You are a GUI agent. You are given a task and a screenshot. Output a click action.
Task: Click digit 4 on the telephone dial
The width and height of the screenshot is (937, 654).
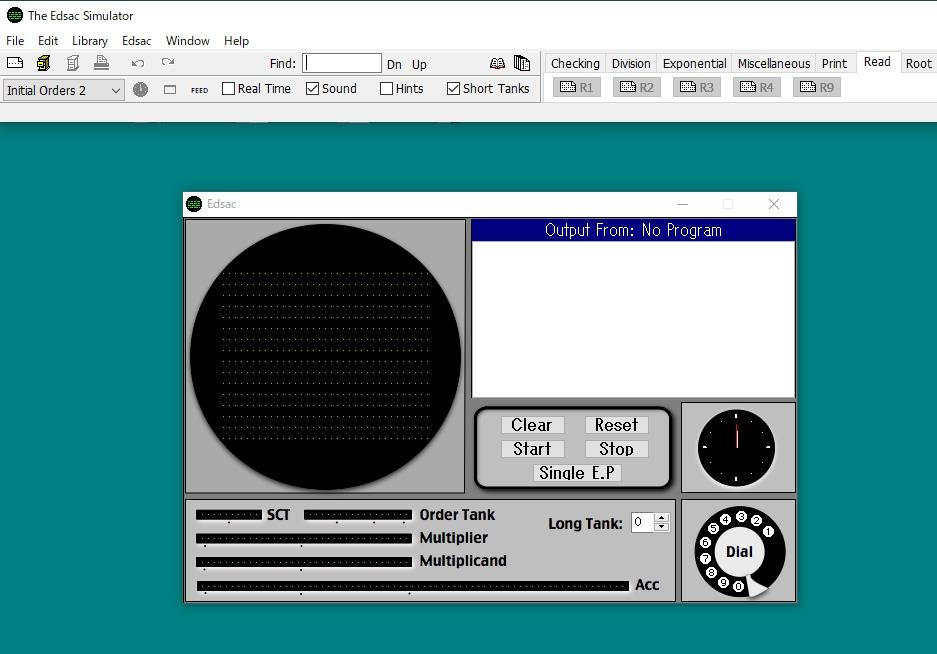(725, 519)
